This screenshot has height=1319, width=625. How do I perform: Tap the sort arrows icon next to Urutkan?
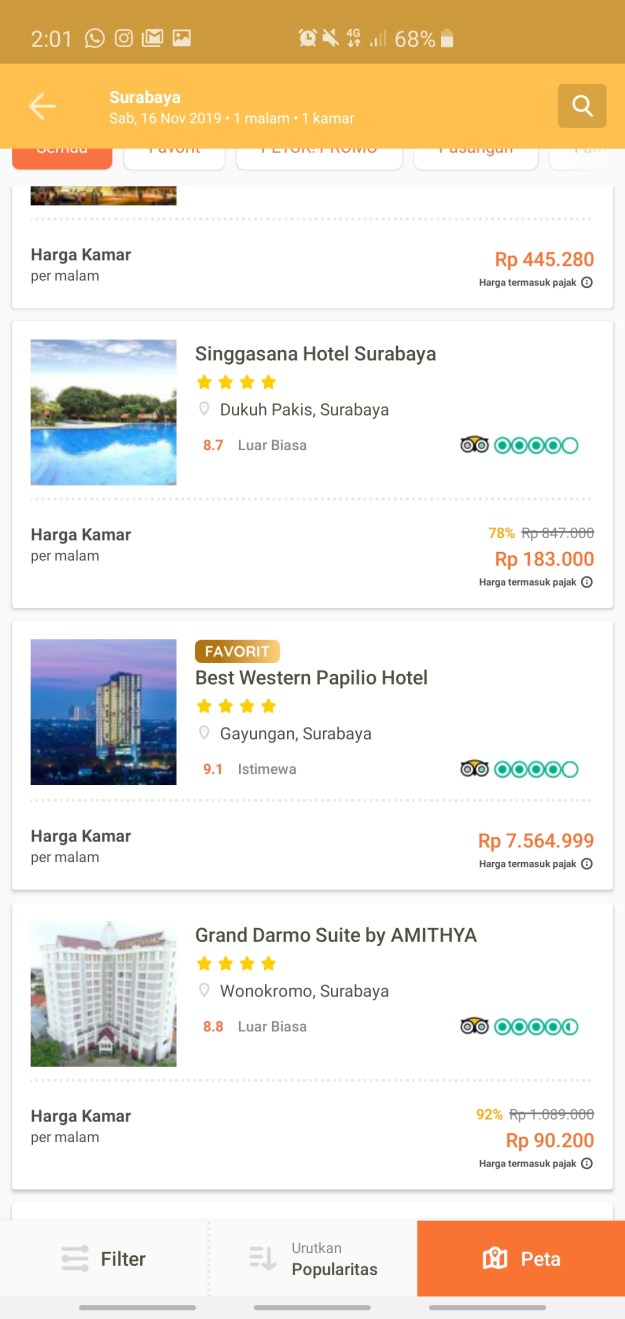coord(261,1258)
